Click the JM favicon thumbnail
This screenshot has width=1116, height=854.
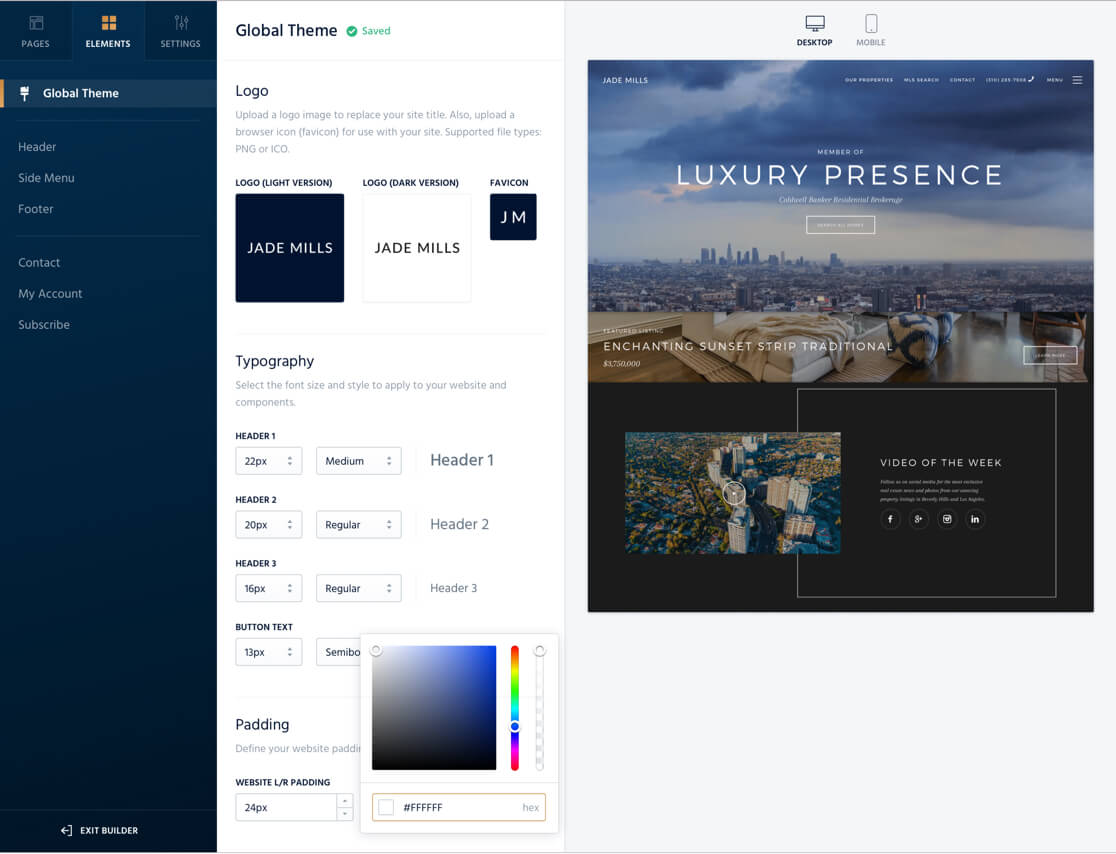point(513,217)
